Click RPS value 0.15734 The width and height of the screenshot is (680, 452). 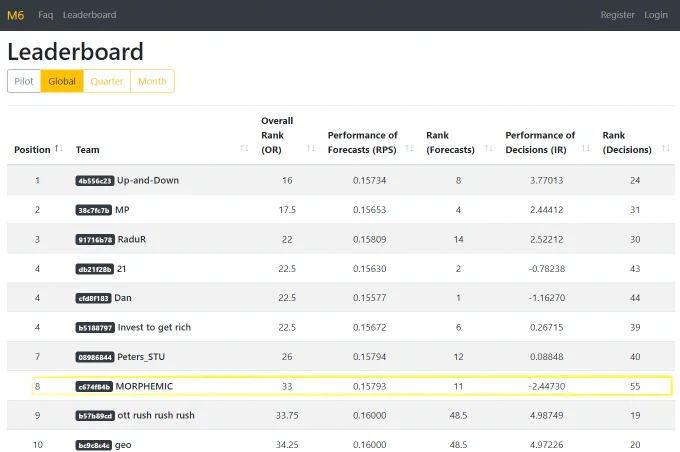[x=369, y=180]
